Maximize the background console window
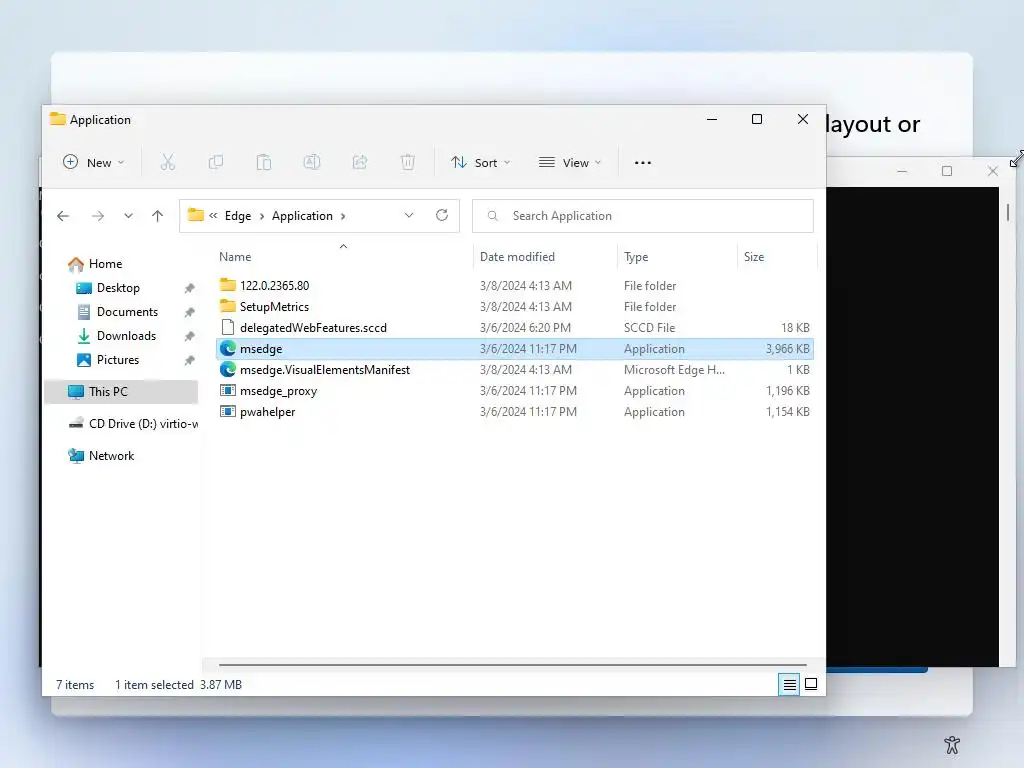The height and width of the screenshot is (768, 1024). [x=947, y=171]
